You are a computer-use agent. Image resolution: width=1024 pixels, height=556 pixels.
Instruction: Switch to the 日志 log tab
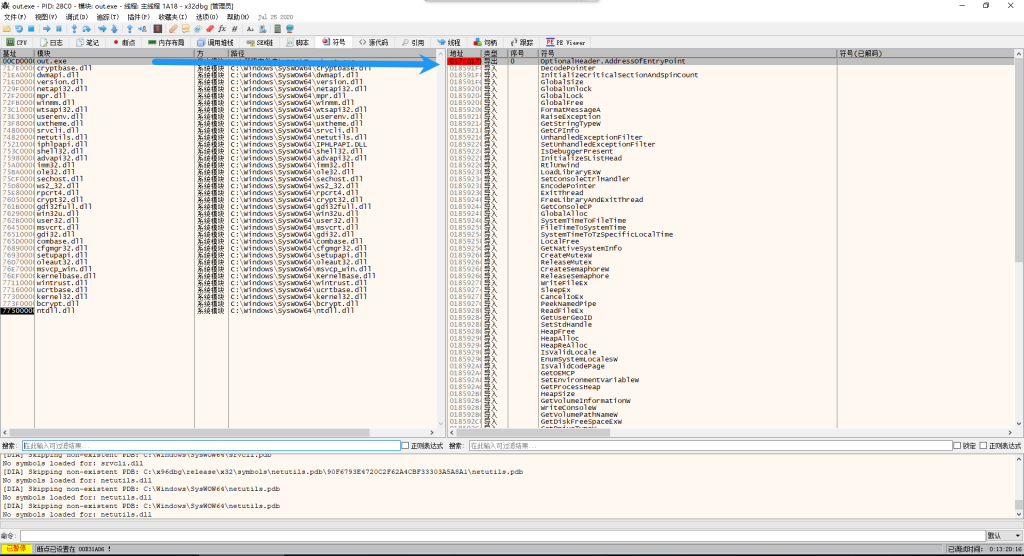tap(52, 42)
